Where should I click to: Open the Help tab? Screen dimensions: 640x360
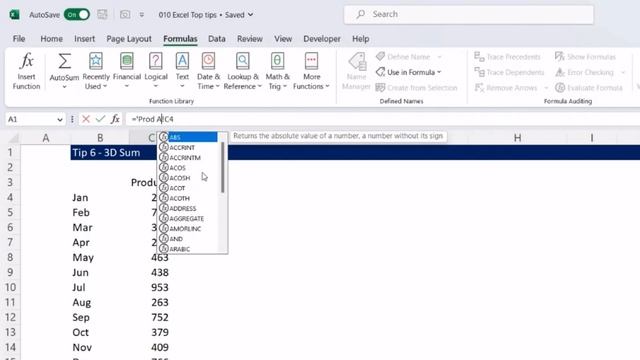pyautogui.click(x=360, y=39)
